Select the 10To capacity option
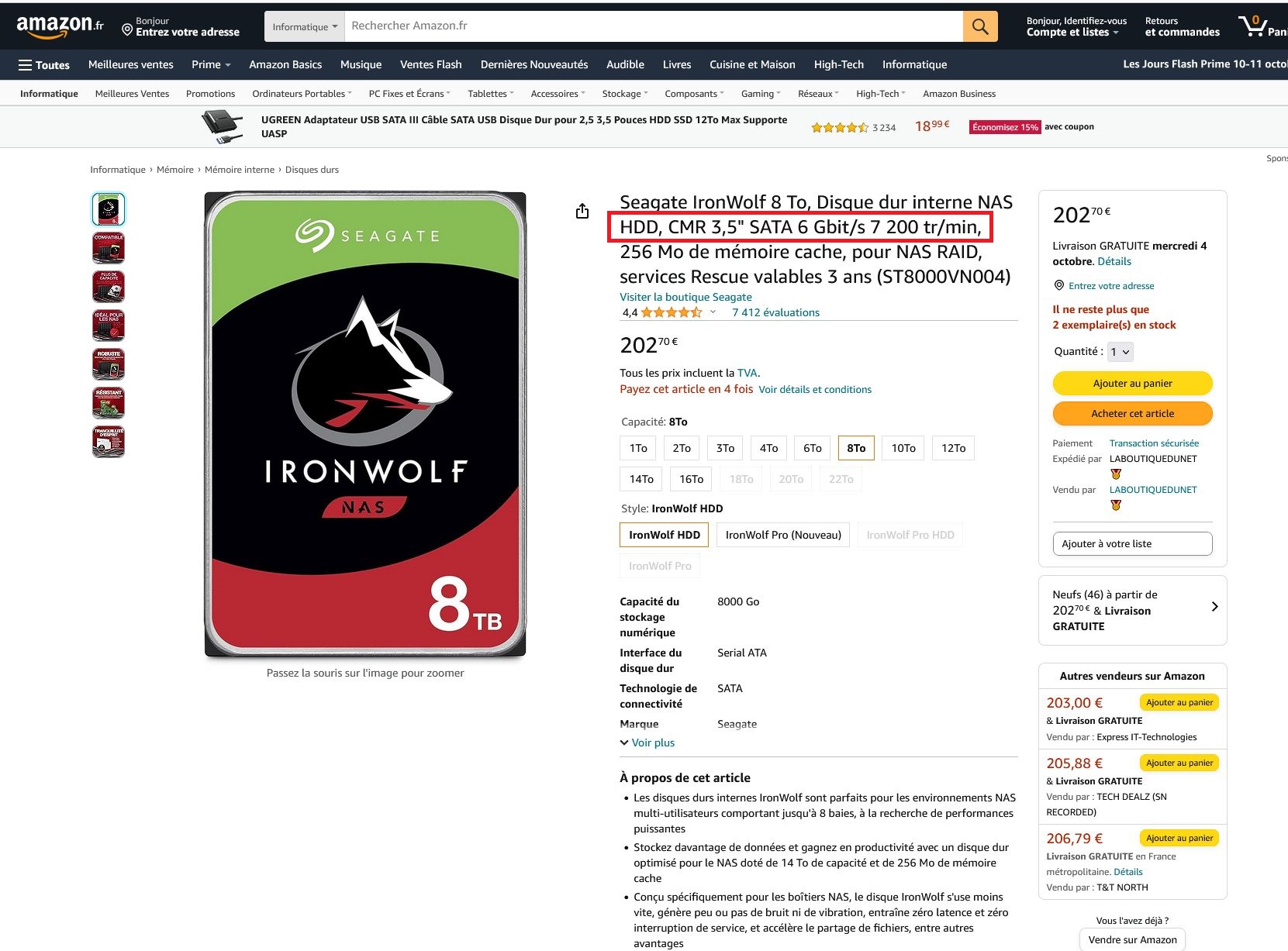Screen dimensions: 1288x951 click(903, 448)
